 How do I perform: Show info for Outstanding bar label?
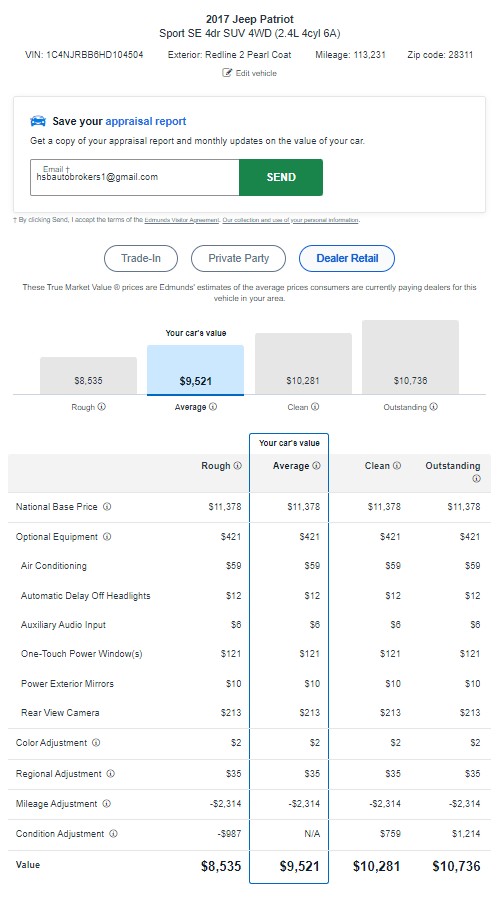[434, 406]
